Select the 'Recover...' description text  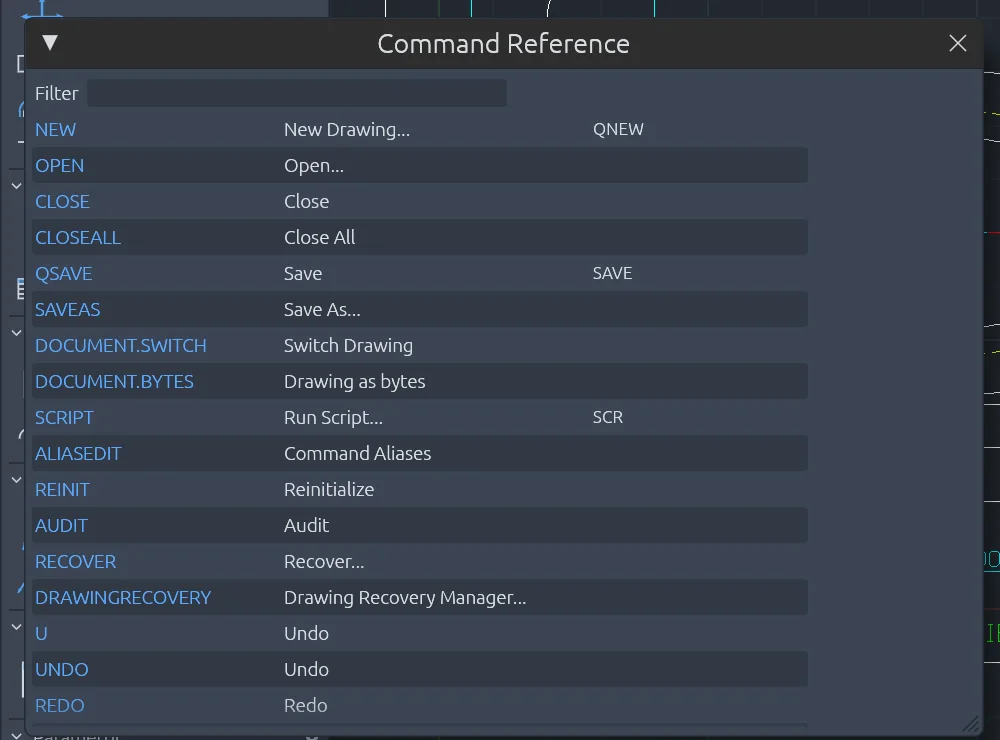(x=324, y=562)
